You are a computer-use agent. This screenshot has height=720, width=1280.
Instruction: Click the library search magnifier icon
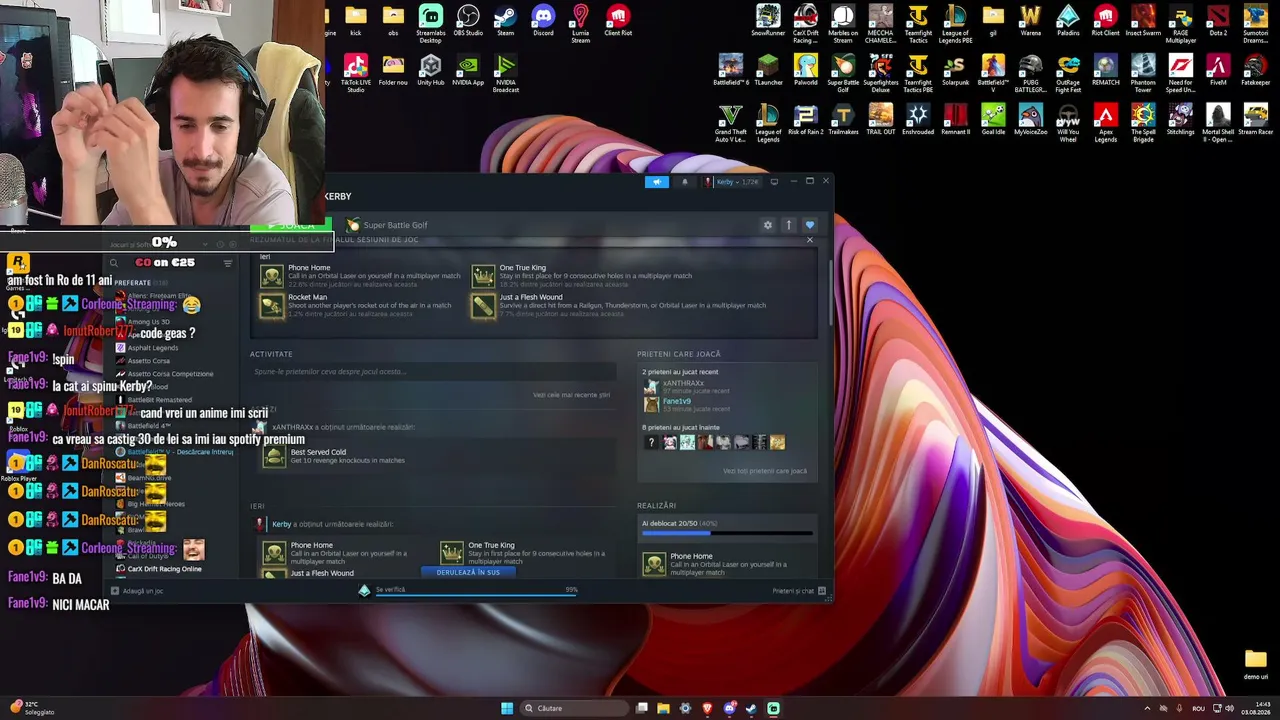(114, 263)
